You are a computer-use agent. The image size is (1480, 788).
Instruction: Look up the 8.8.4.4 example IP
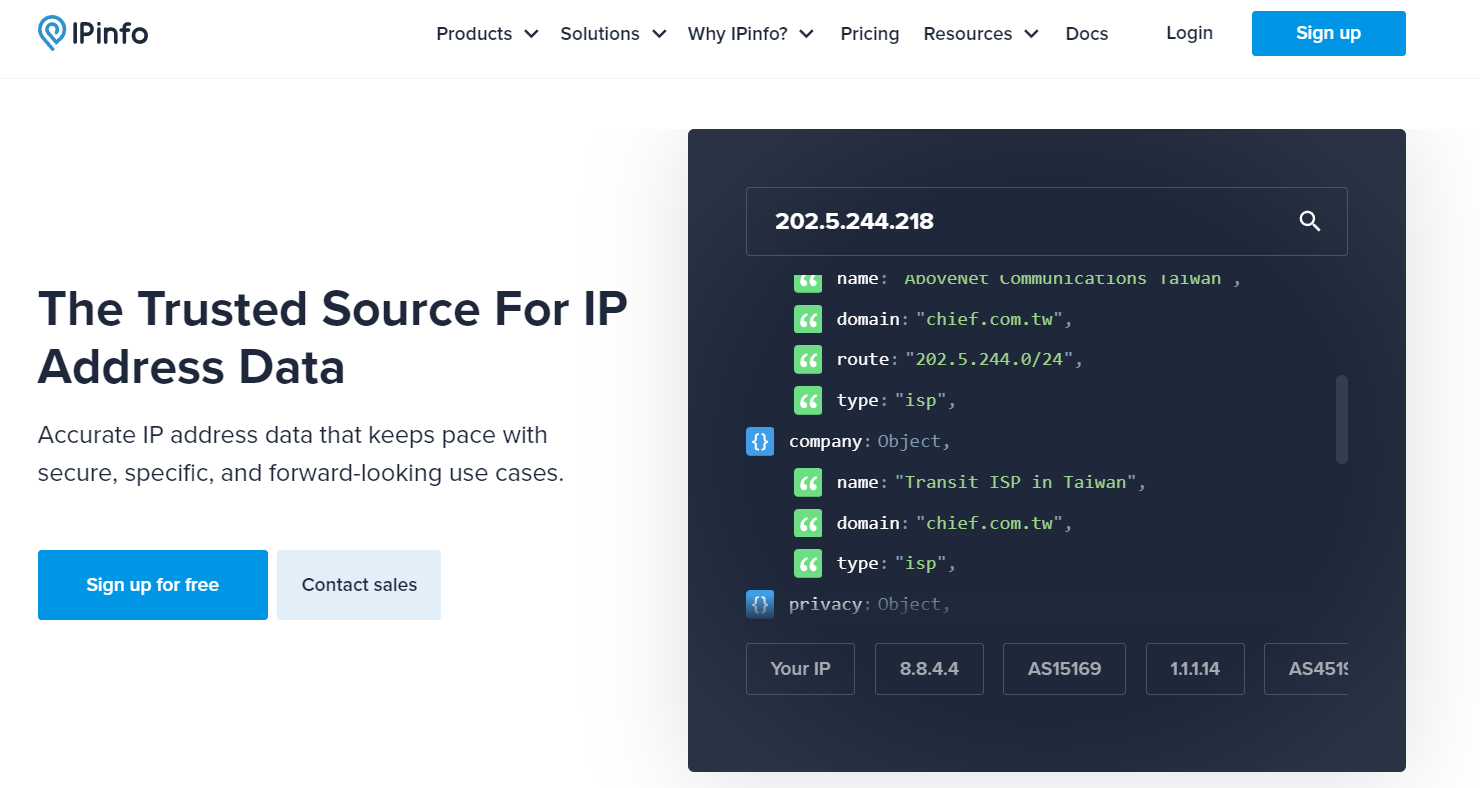[929, 668]
